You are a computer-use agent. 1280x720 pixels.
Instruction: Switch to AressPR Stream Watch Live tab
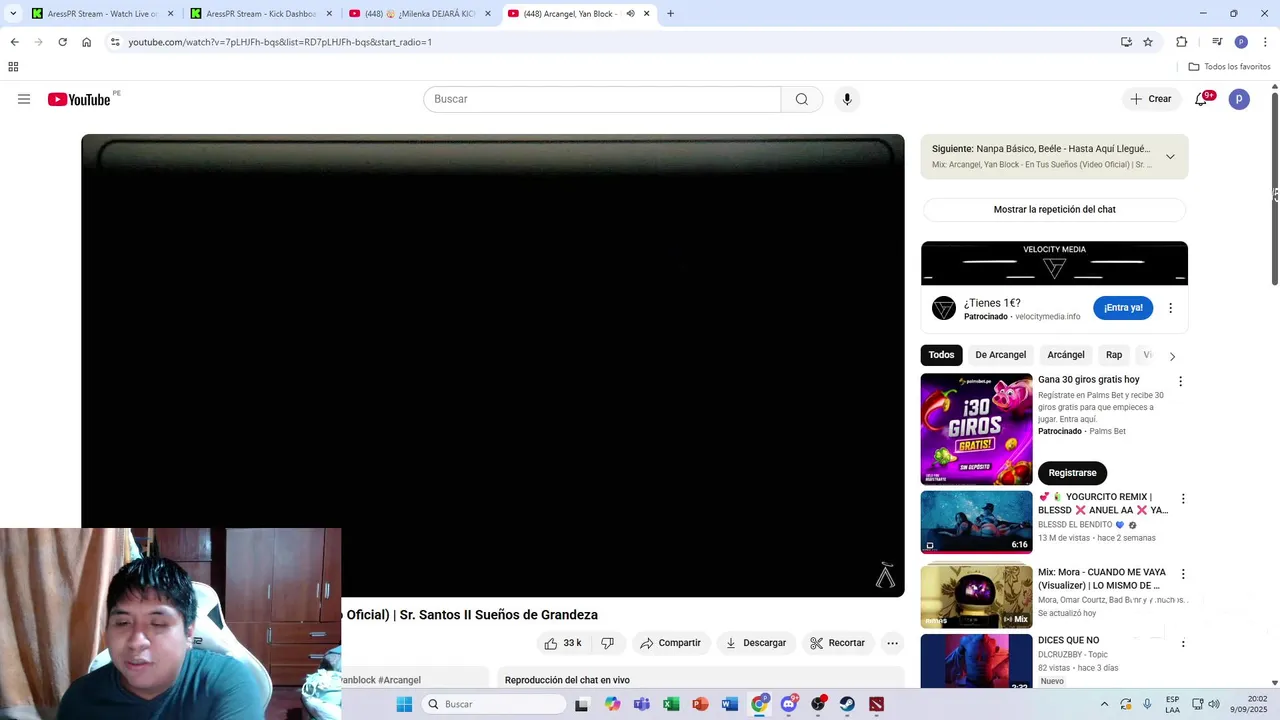pos(102,14)
